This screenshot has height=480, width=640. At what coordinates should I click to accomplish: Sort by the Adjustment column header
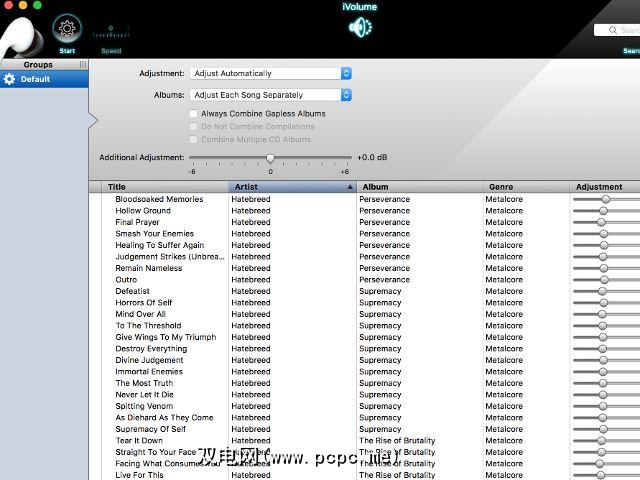coord(605,187)
